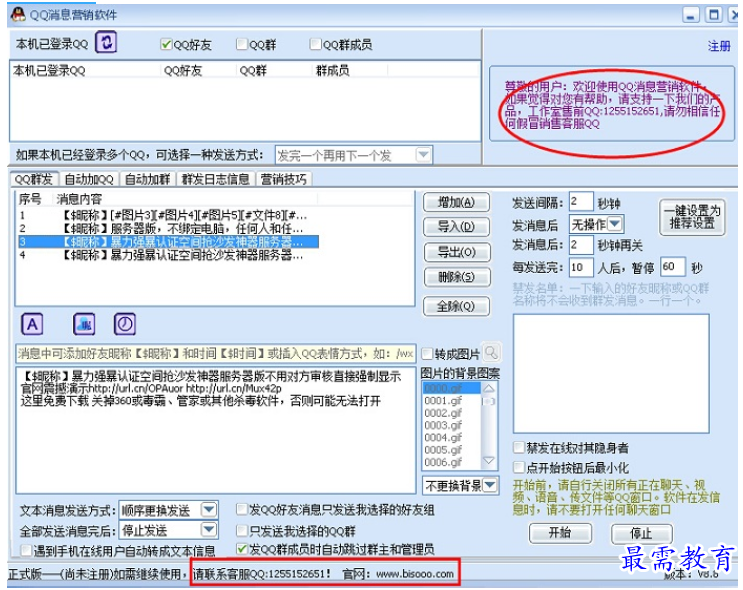Check 禁发在线对其隐身者 option
743x590 pixels.
[x=519, y=448]
